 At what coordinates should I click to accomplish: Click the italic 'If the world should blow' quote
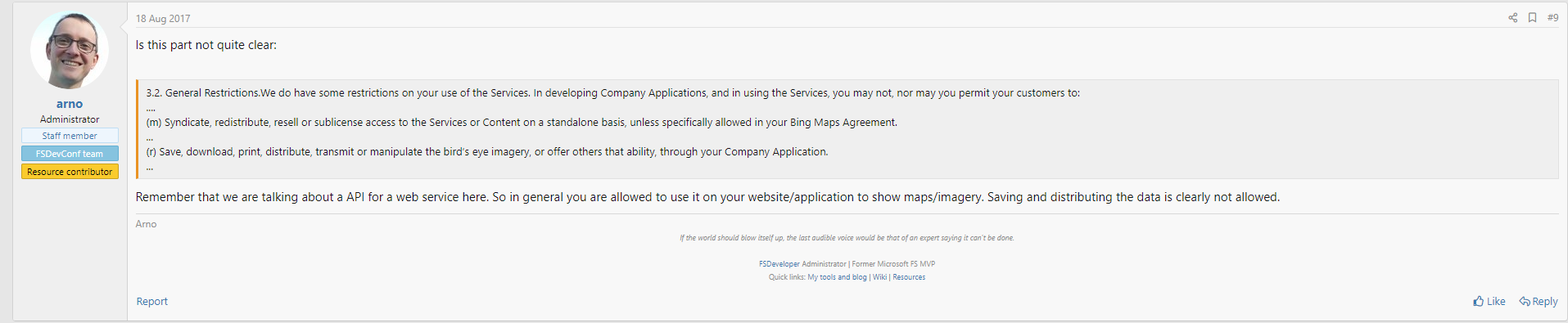pos(847,238)
